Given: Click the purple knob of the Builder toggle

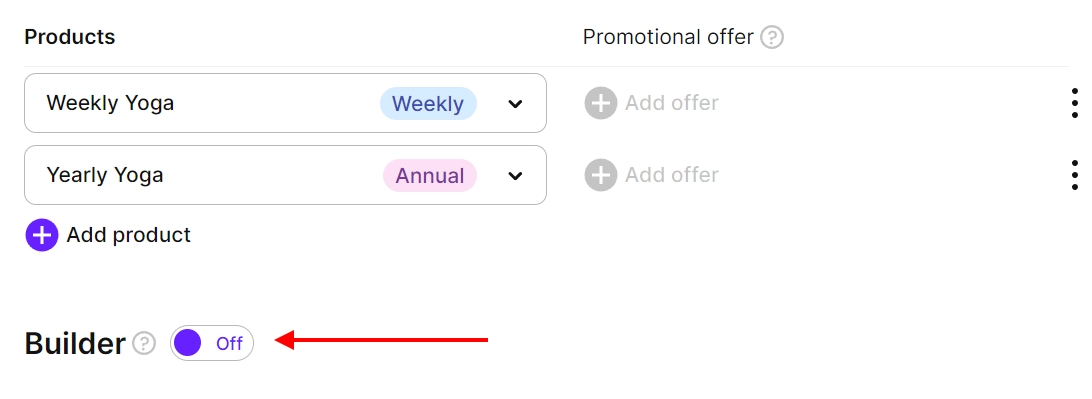Looking at the screenshot, I should coord(188,343).
